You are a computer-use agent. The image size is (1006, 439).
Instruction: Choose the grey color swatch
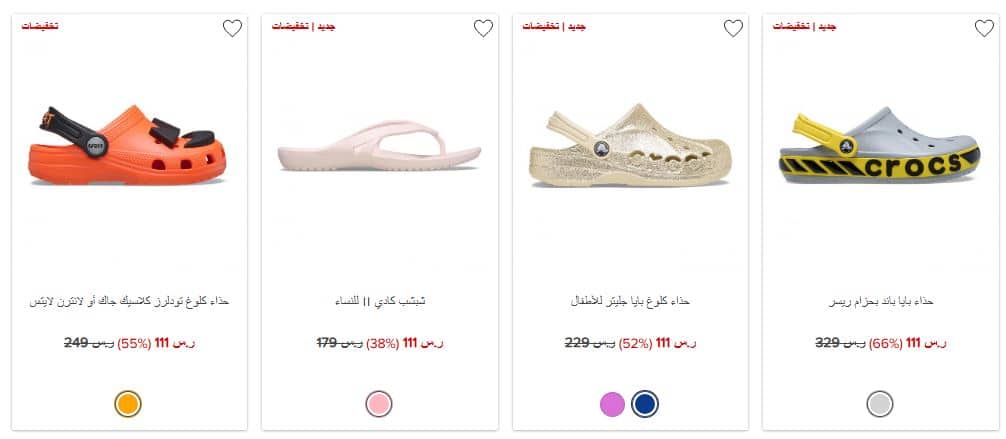[880, 404]
